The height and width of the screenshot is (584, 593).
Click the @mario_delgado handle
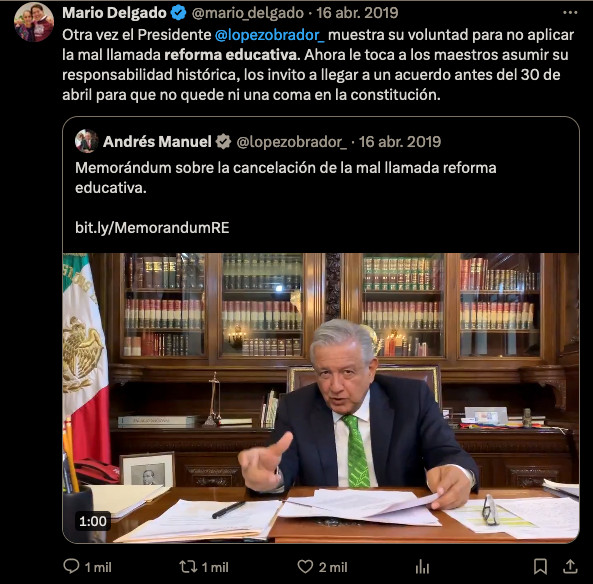[247, 13]
